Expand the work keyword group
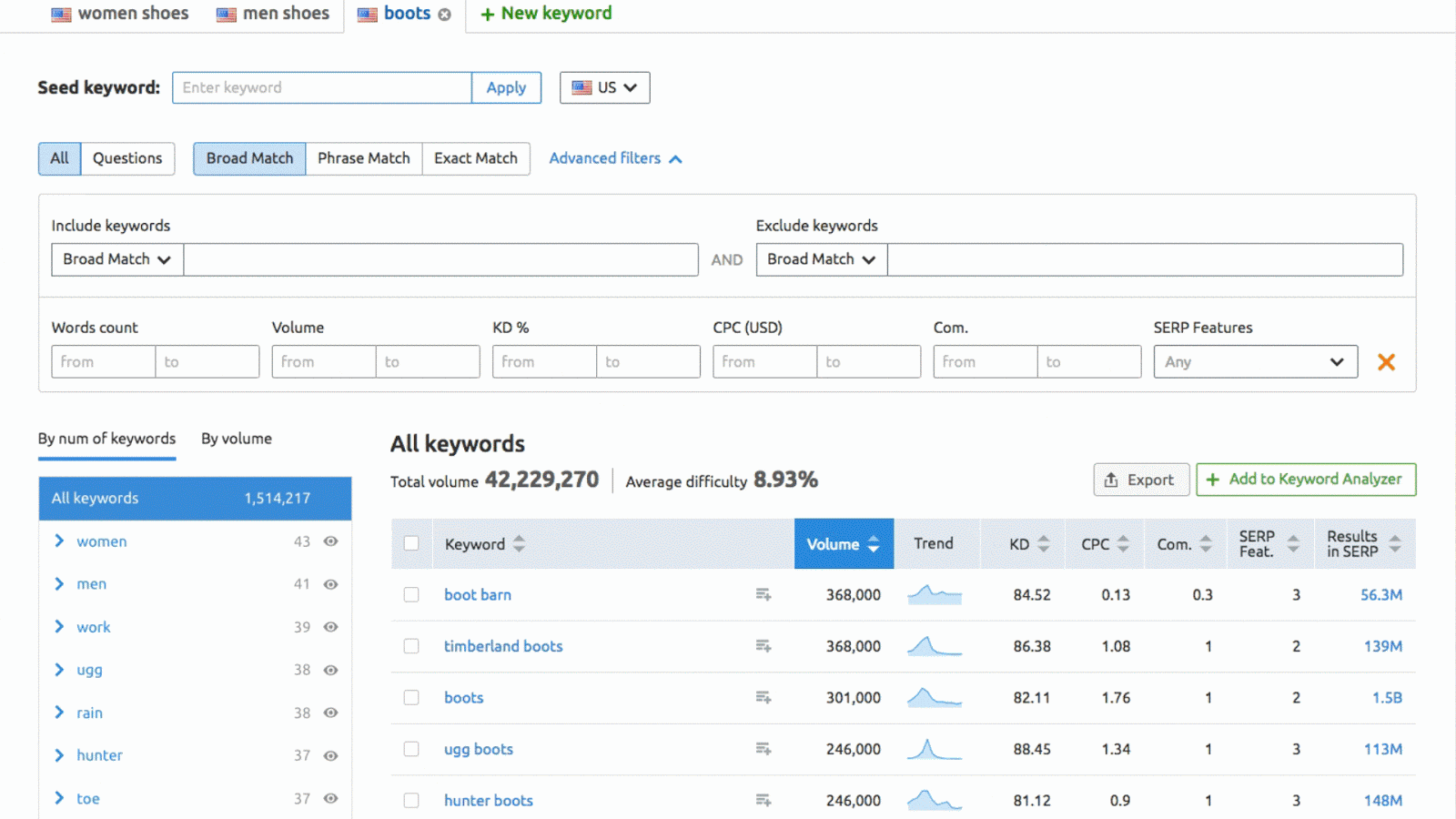 tap(59, 626)
